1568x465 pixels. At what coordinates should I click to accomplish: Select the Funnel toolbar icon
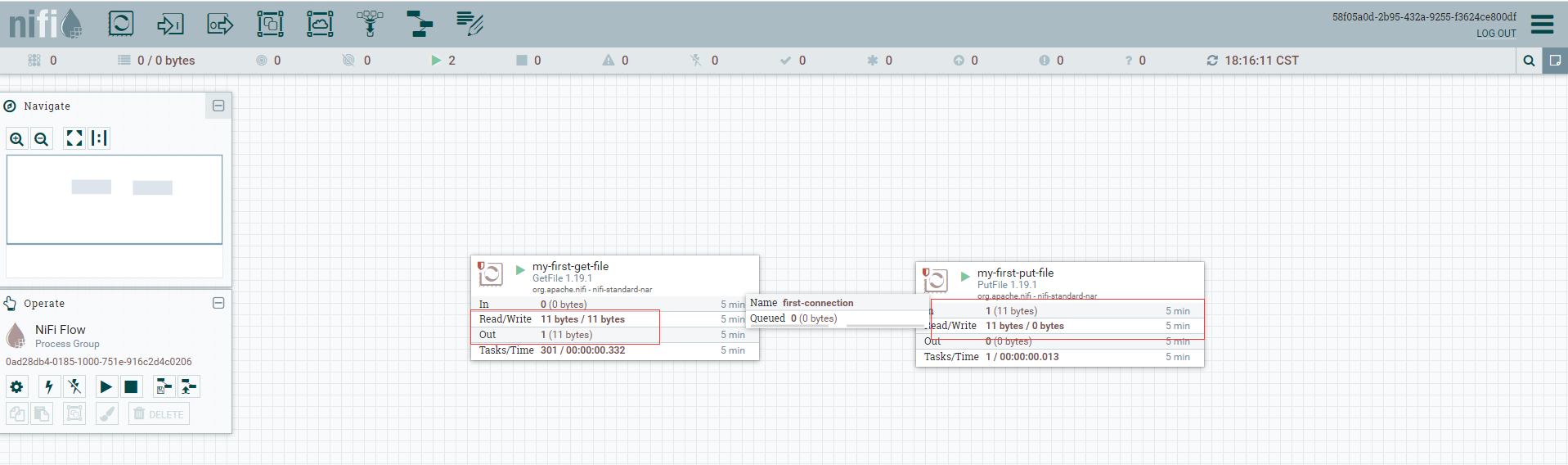[x=370, y=24]
